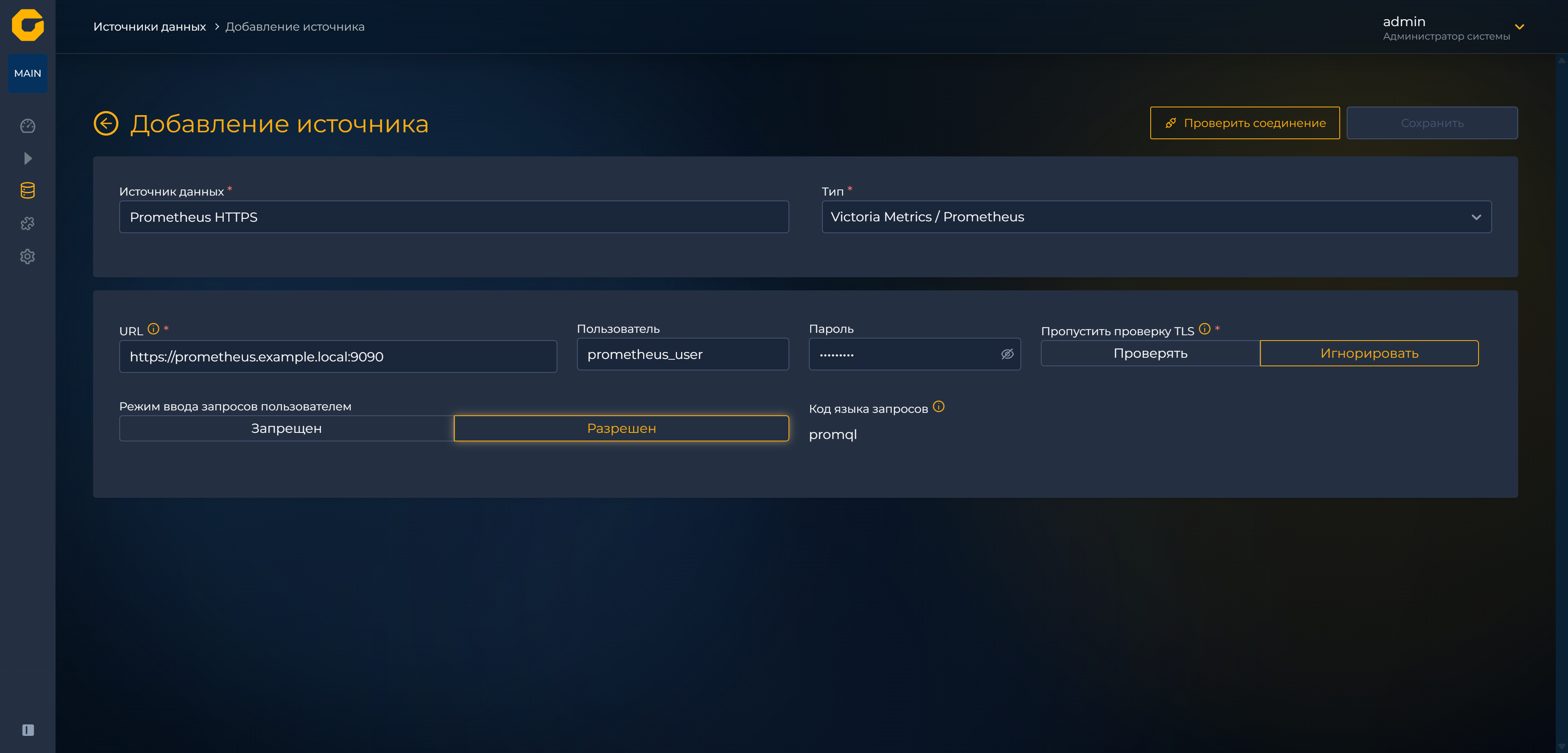The height and width of the screenshot is (753, 1568).
Task: Click the scrollbar up arrow
Action: point(1562,60)
